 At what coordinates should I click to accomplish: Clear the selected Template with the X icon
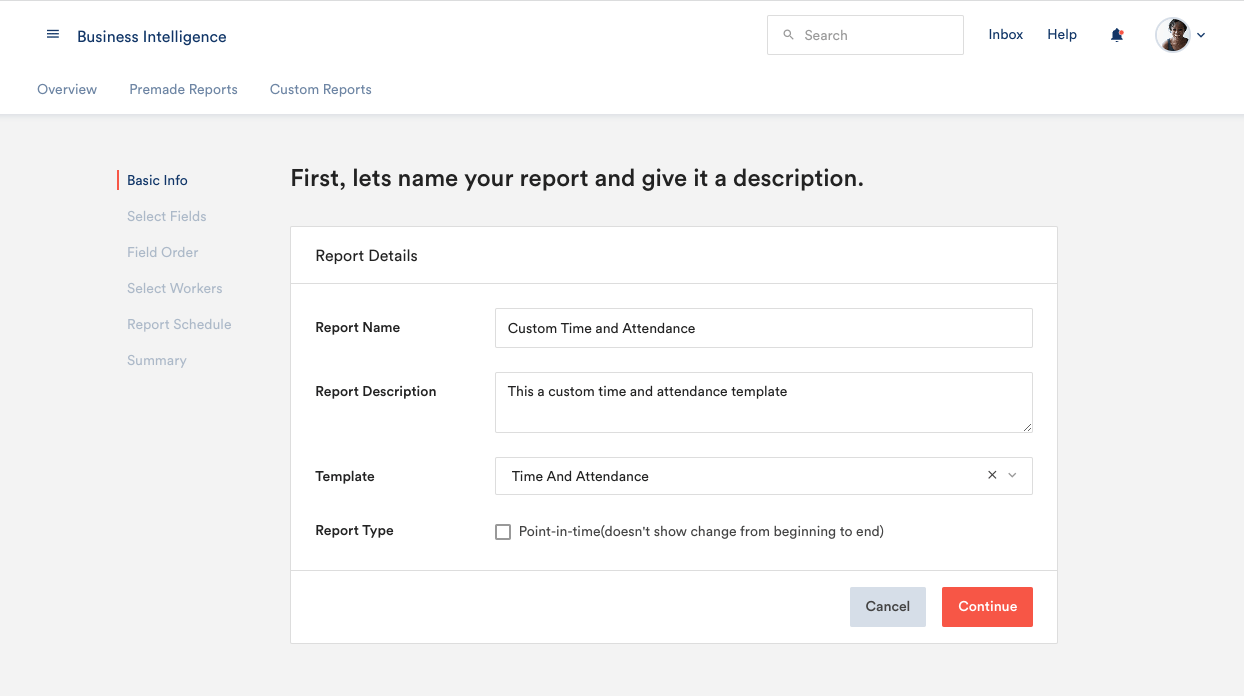991,475
